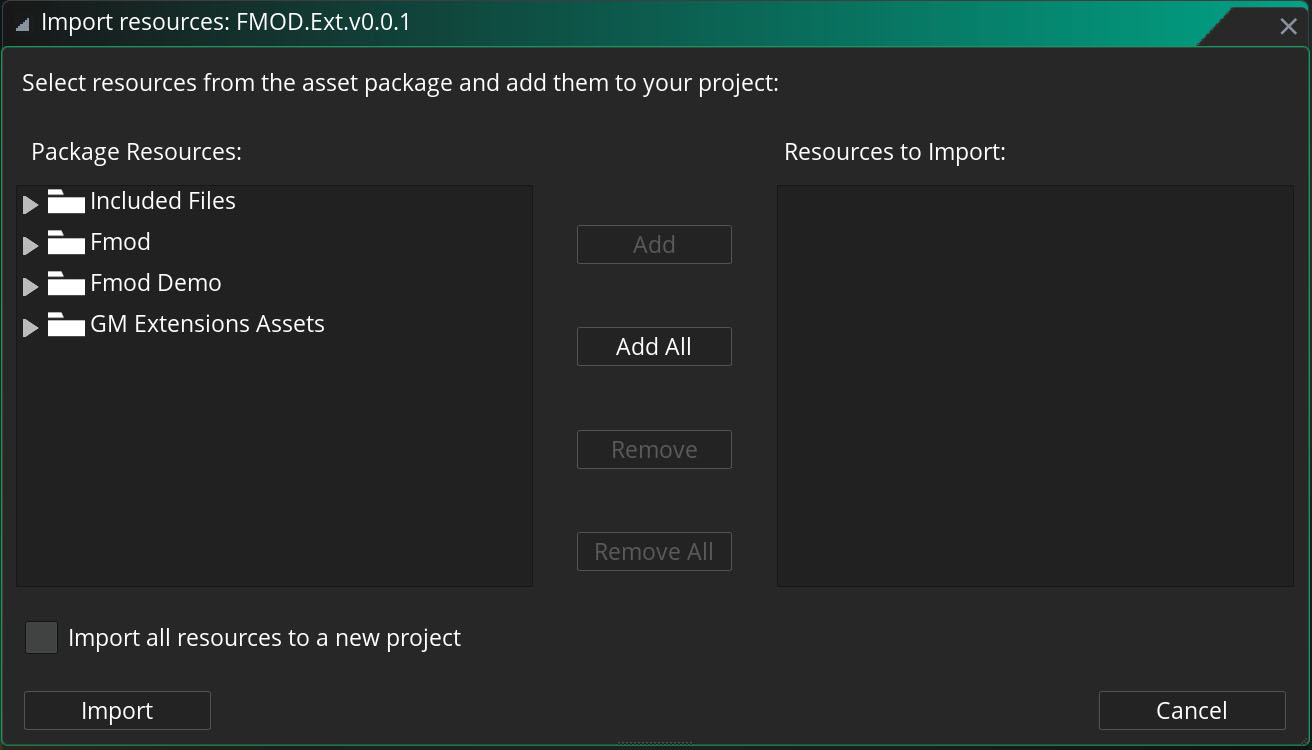Image resolution: width=1312 pixels, height=750 pixels.
Task: Select the Fmod row label
Action: click(120, 242)
